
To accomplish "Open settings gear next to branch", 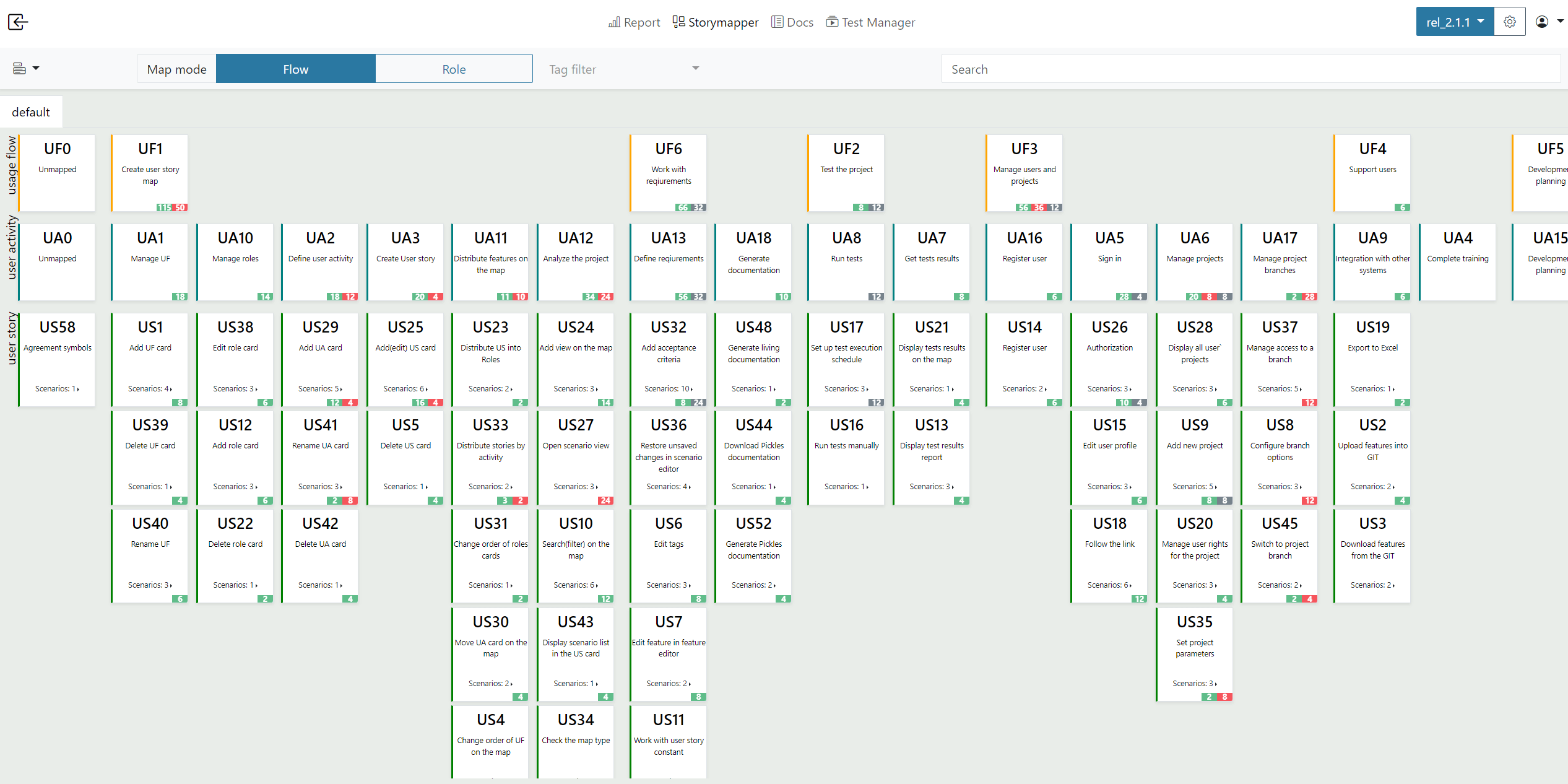I will (x=1510, y=22).
